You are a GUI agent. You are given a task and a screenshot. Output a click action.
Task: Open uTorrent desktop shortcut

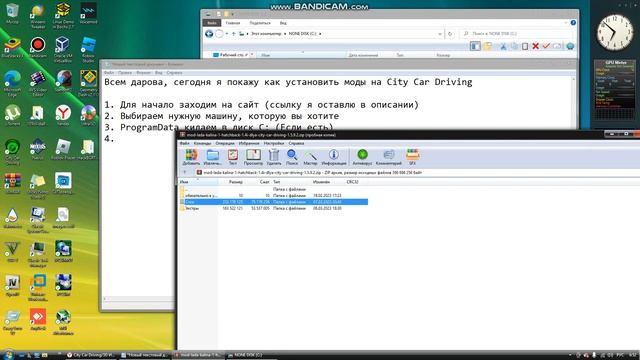(x=12, y=115)
